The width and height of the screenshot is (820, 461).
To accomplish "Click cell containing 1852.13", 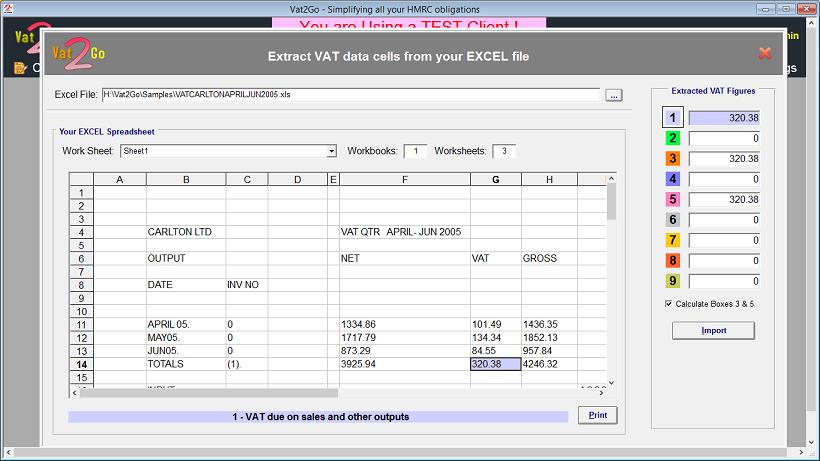I will pyautogui.click(x=549, y=338).
